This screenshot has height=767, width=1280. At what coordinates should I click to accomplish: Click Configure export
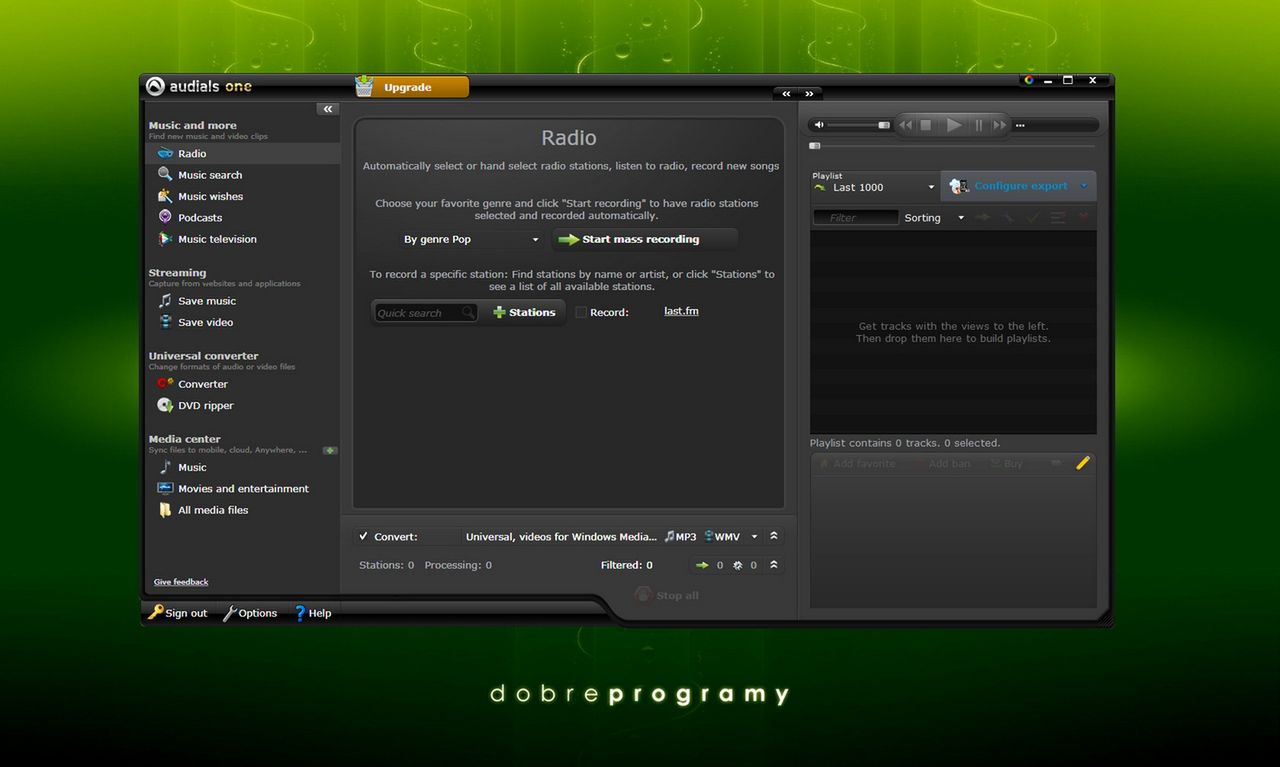1020,186
